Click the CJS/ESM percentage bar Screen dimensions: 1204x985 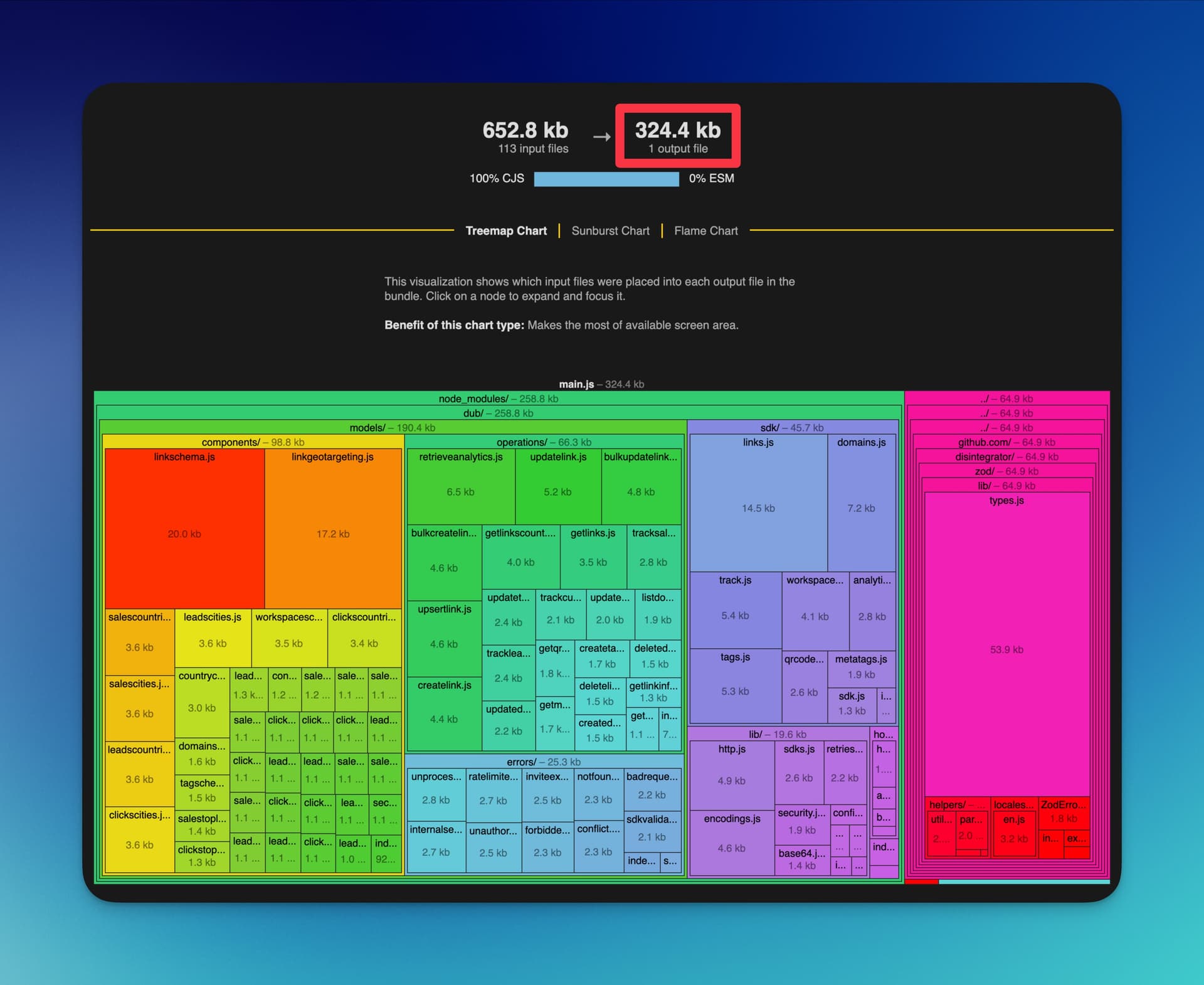[605, 179]
